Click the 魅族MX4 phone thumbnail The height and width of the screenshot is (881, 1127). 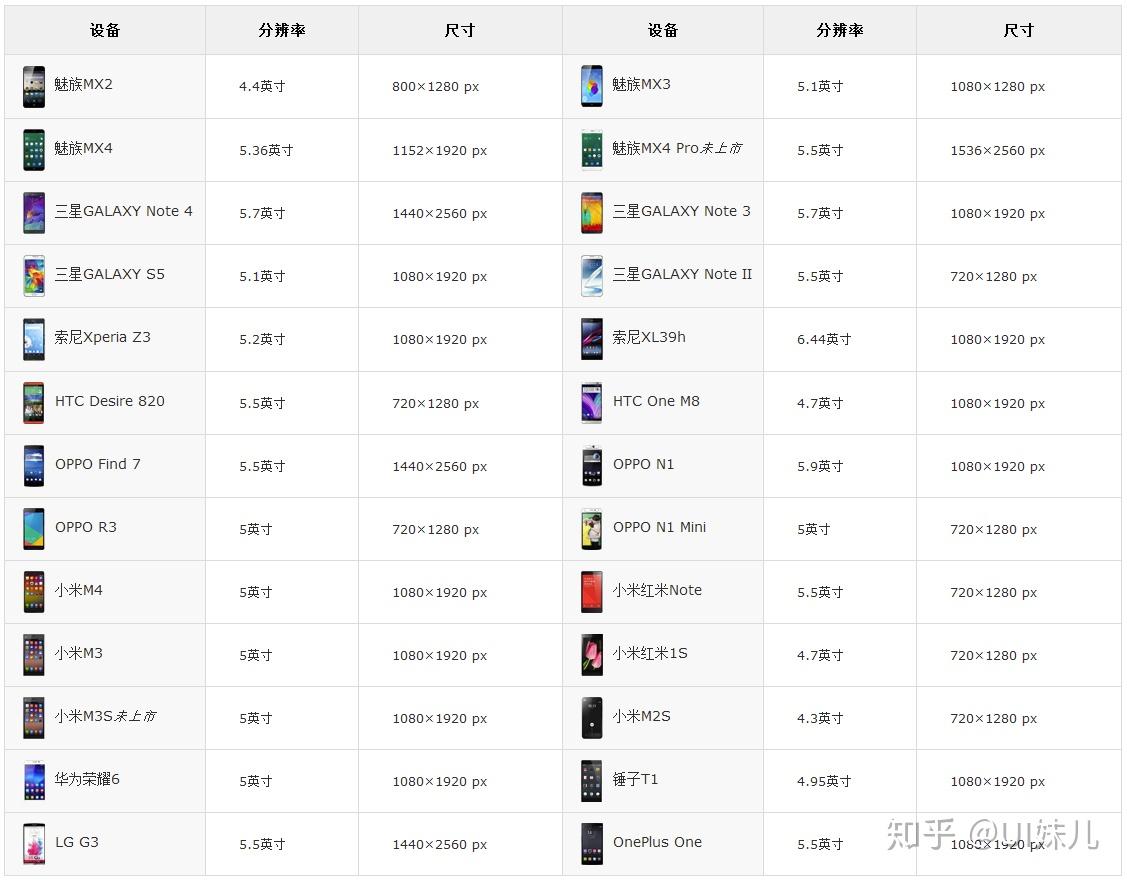34,150
